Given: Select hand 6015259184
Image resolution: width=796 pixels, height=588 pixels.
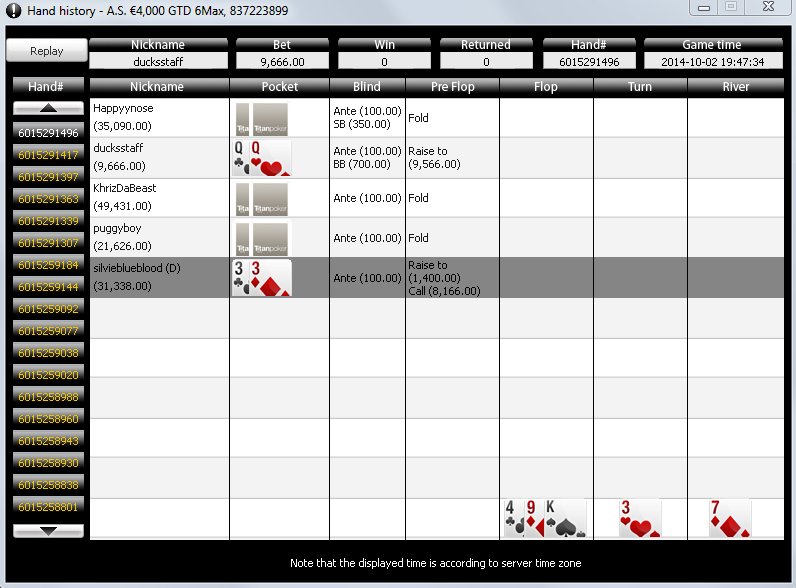Looking at the screenshot, I should pos(48,265).
